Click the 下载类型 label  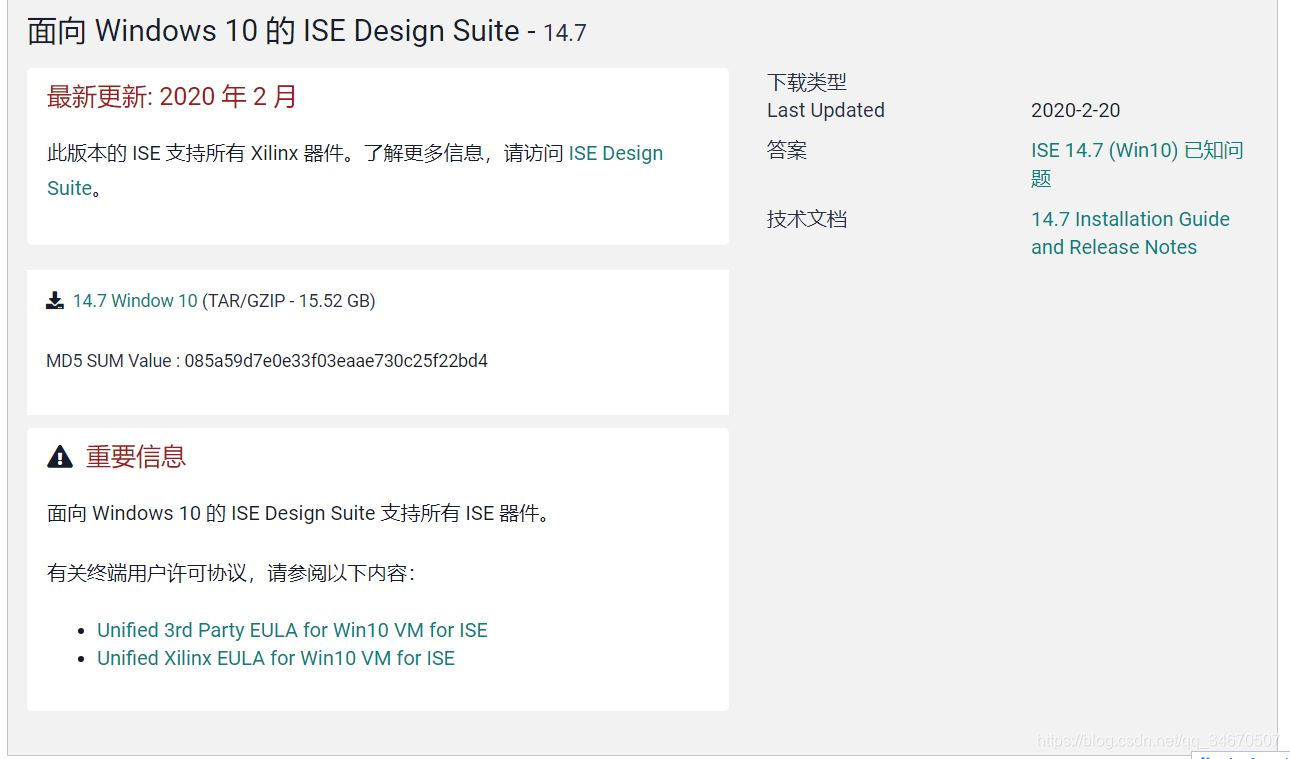807,82
